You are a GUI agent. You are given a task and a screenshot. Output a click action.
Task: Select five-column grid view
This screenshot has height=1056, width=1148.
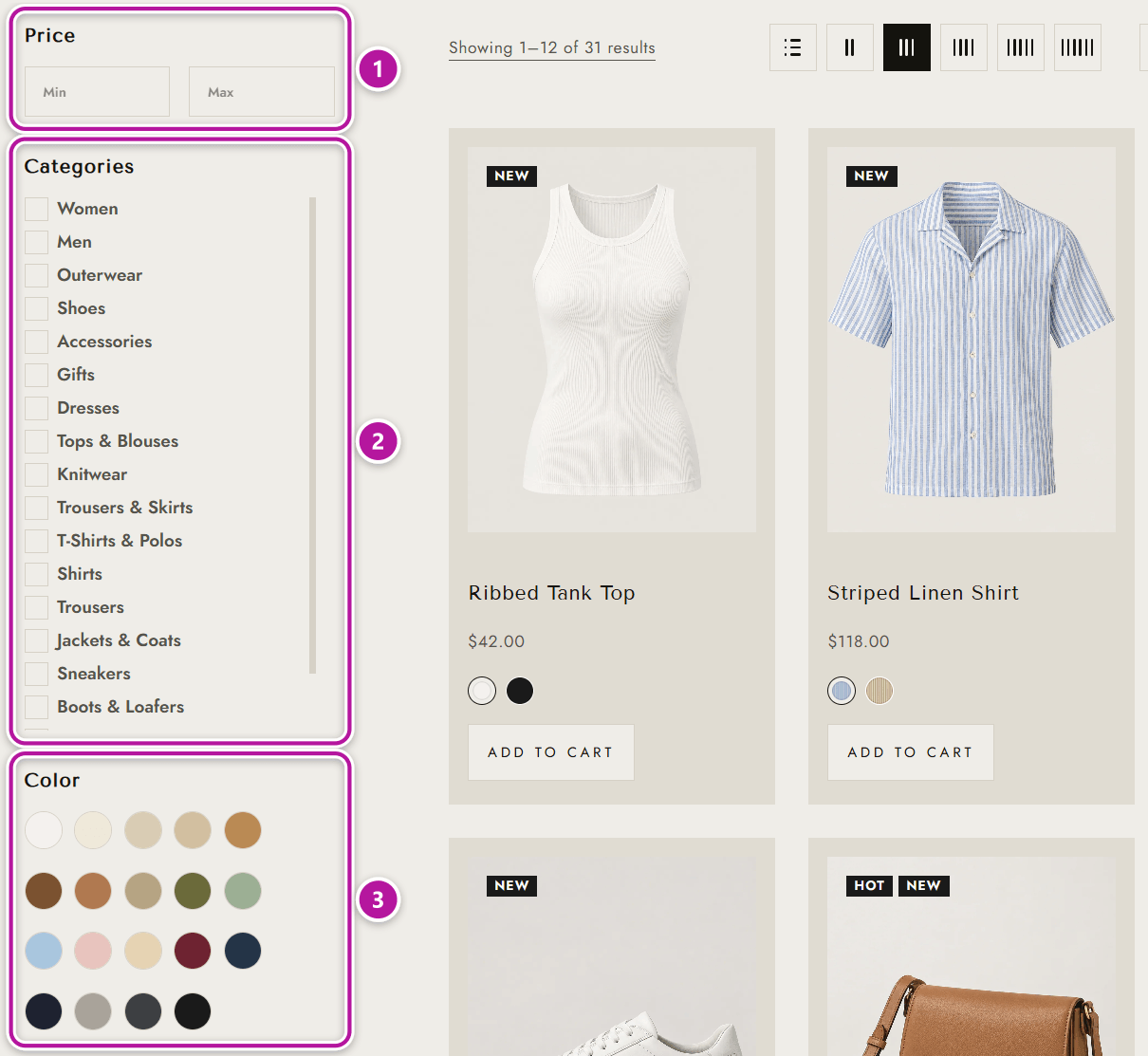1021,47
